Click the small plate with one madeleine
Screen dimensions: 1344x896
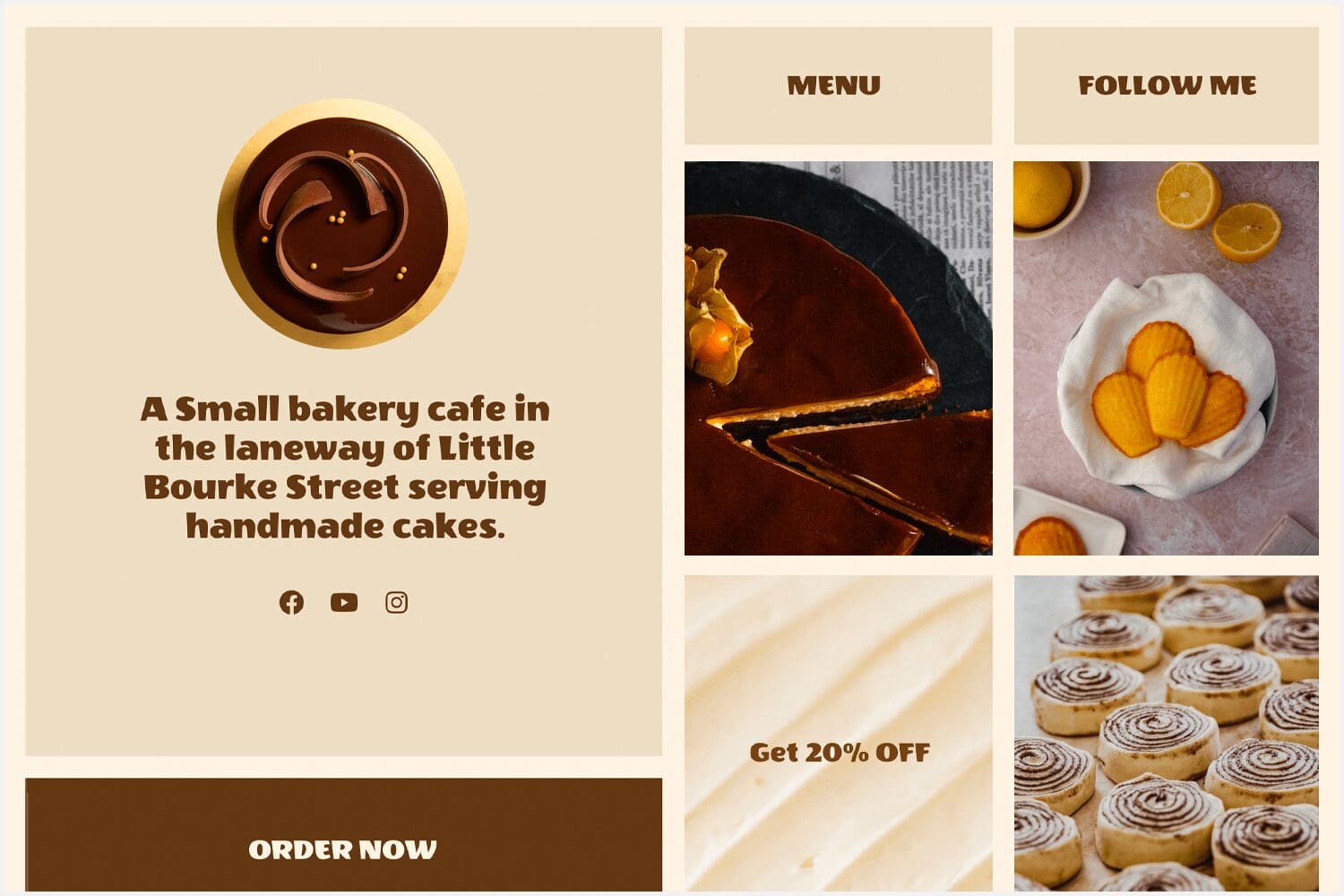pos(1066,522)
